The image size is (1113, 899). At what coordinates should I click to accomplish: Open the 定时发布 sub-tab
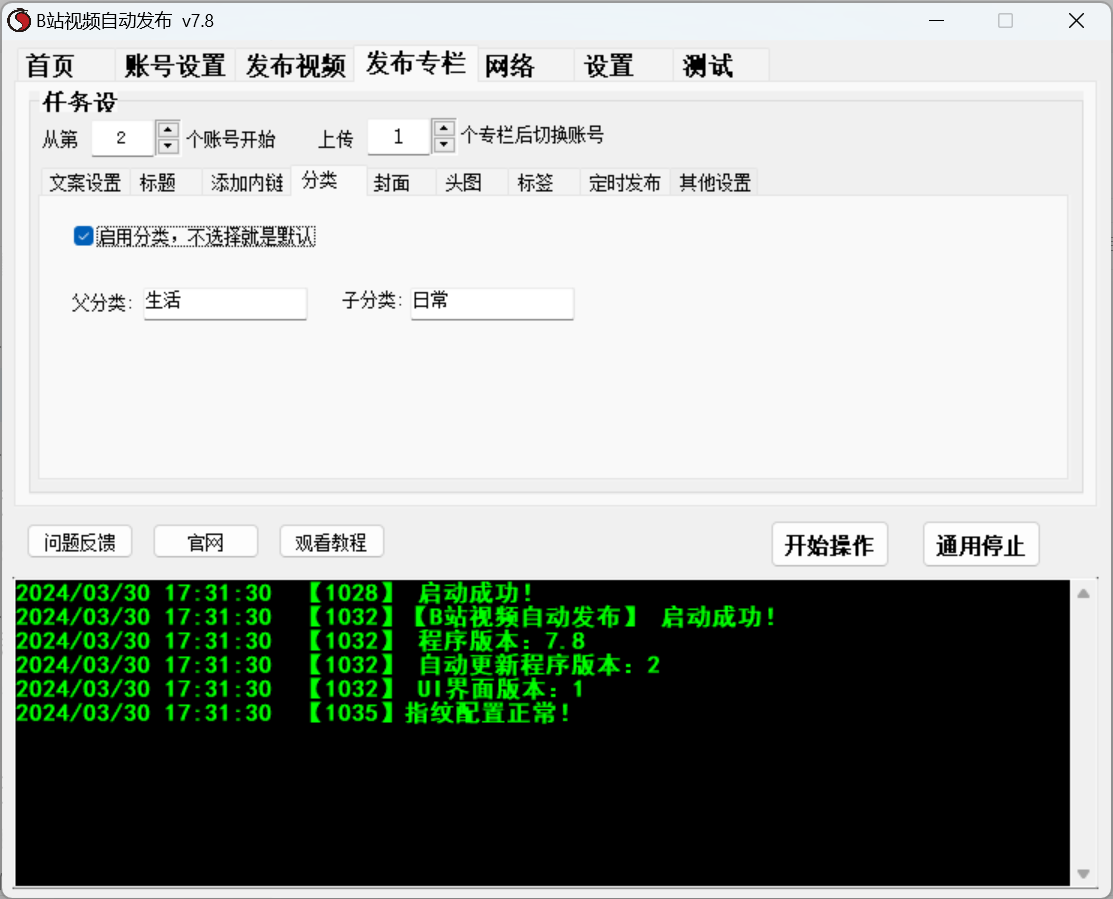tap(625, 182)
